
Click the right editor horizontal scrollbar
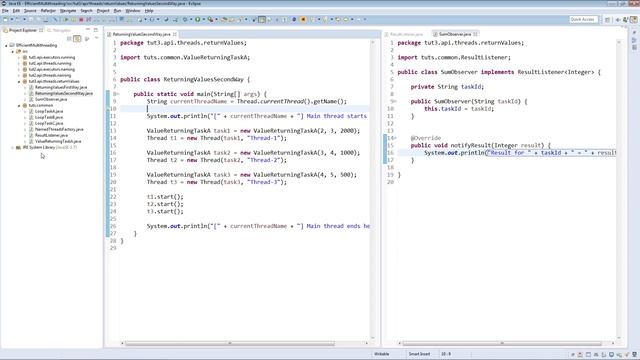coord(502,343)
